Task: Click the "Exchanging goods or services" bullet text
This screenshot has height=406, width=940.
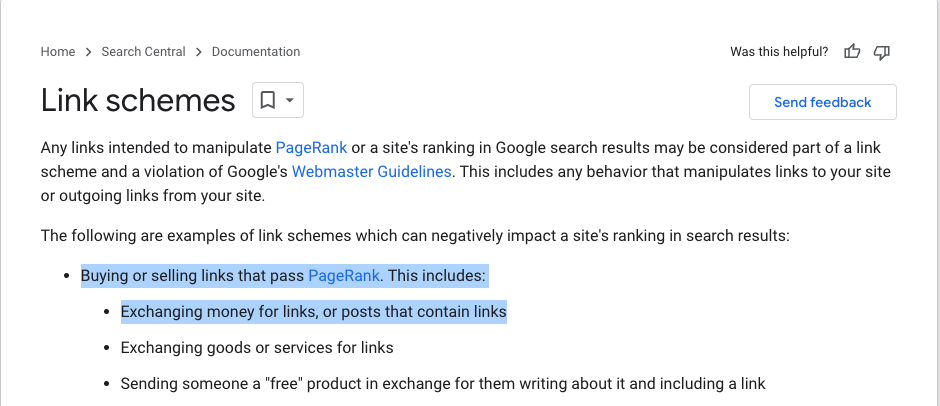Action: tap(257, 348)
